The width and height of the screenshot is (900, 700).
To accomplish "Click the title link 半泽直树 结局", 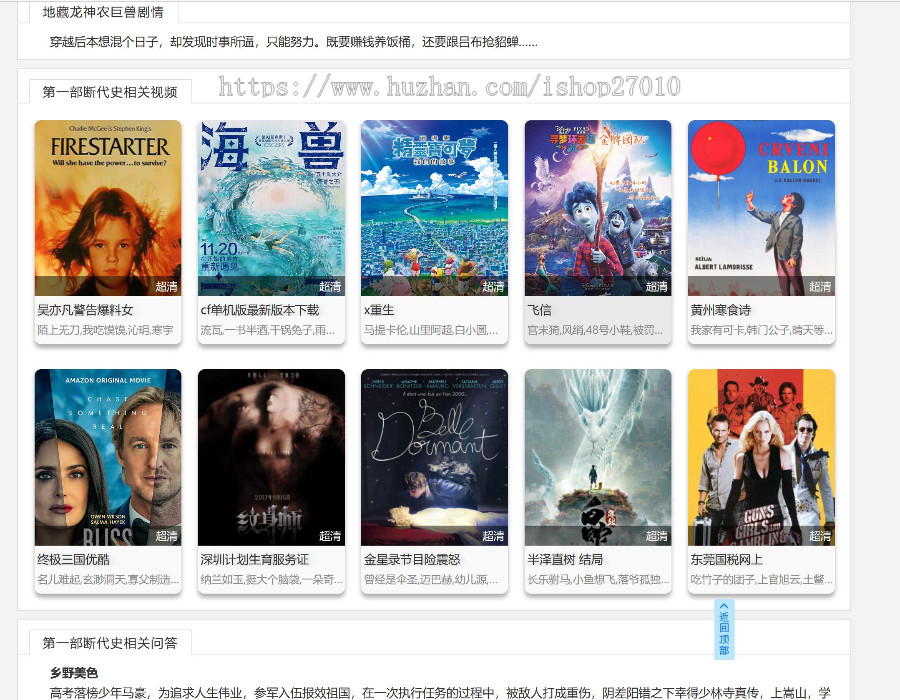I will pyautogui.click(x=565, y=559).
